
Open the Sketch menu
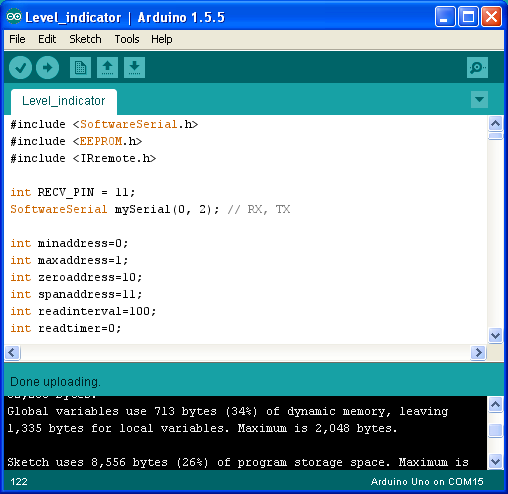(85, 39)
